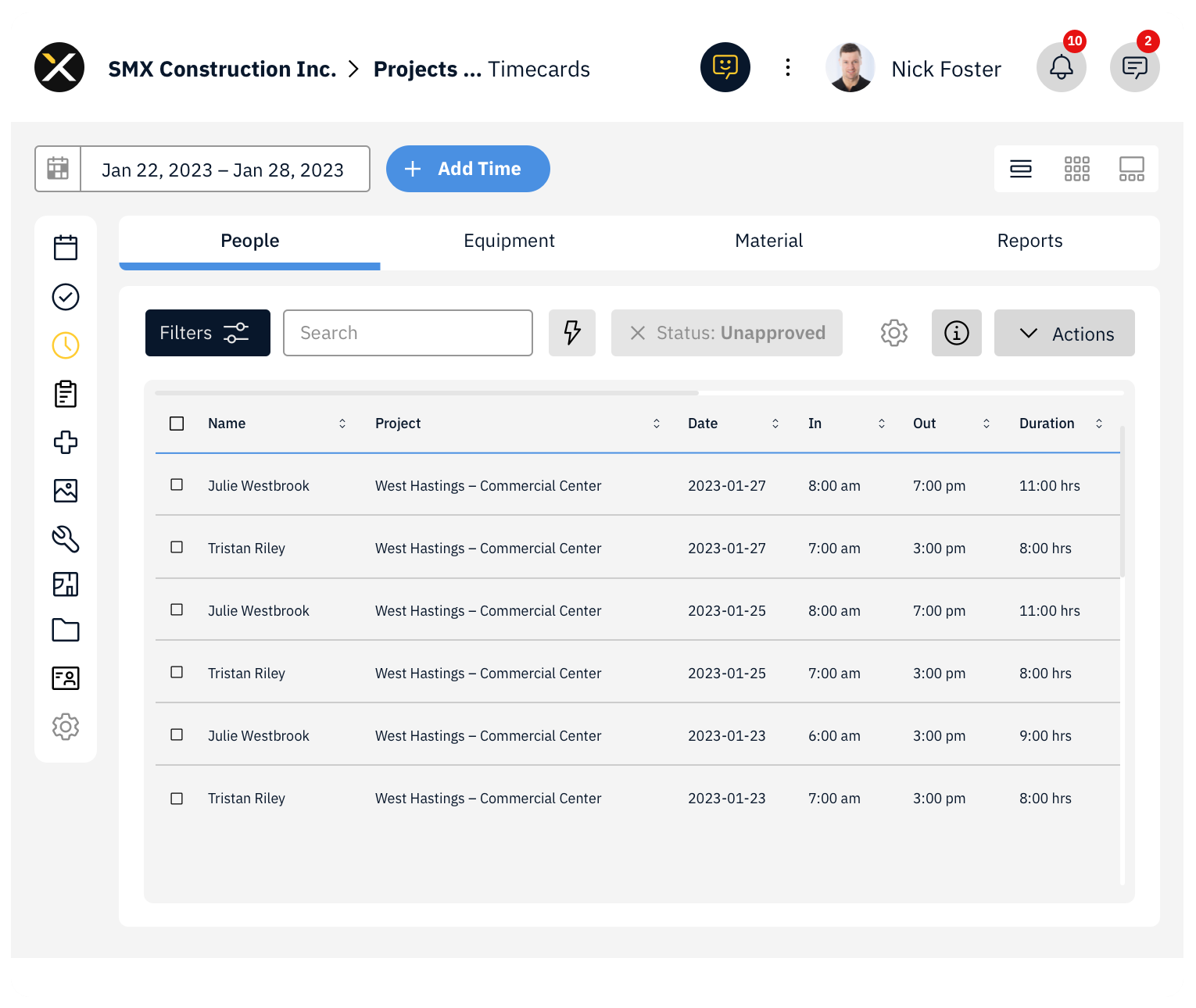Click the Add Time button
Screen dimensions: 1196x1008
pos(468,169)
